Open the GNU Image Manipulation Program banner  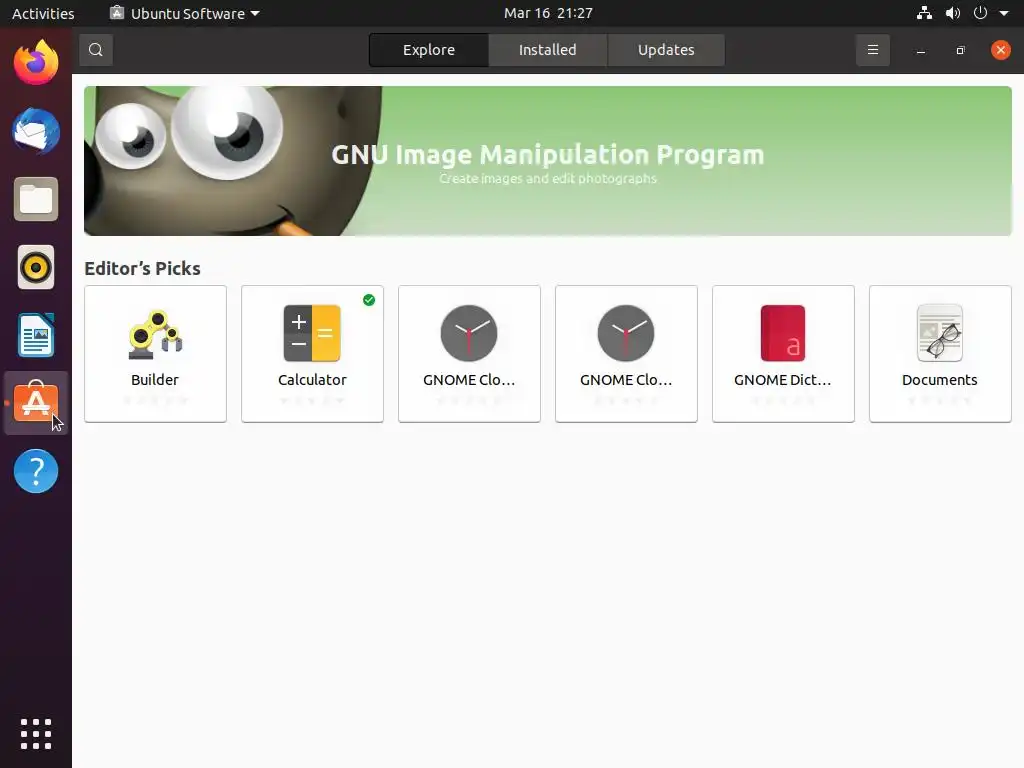point(548,161)
